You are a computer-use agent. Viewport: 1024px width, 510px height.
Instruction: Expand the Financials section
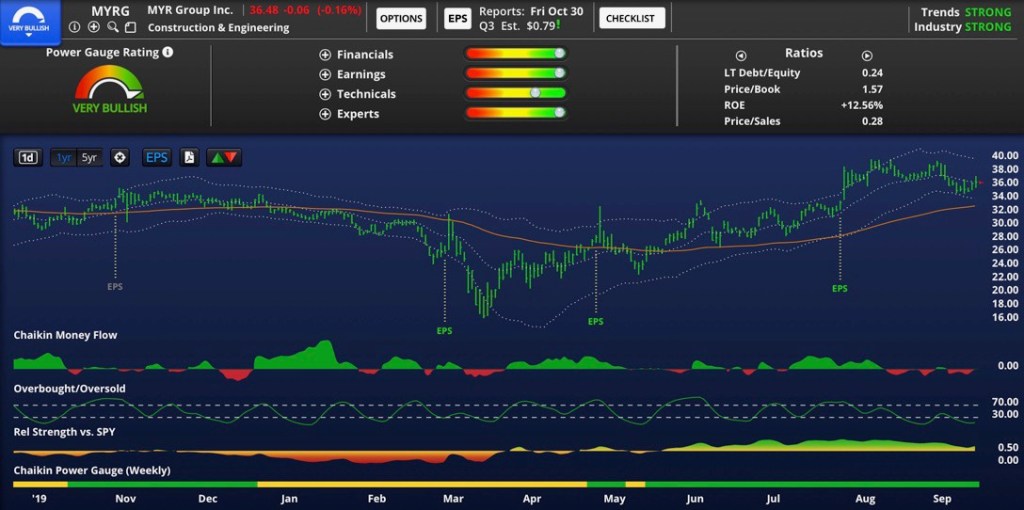pos(325,55)
